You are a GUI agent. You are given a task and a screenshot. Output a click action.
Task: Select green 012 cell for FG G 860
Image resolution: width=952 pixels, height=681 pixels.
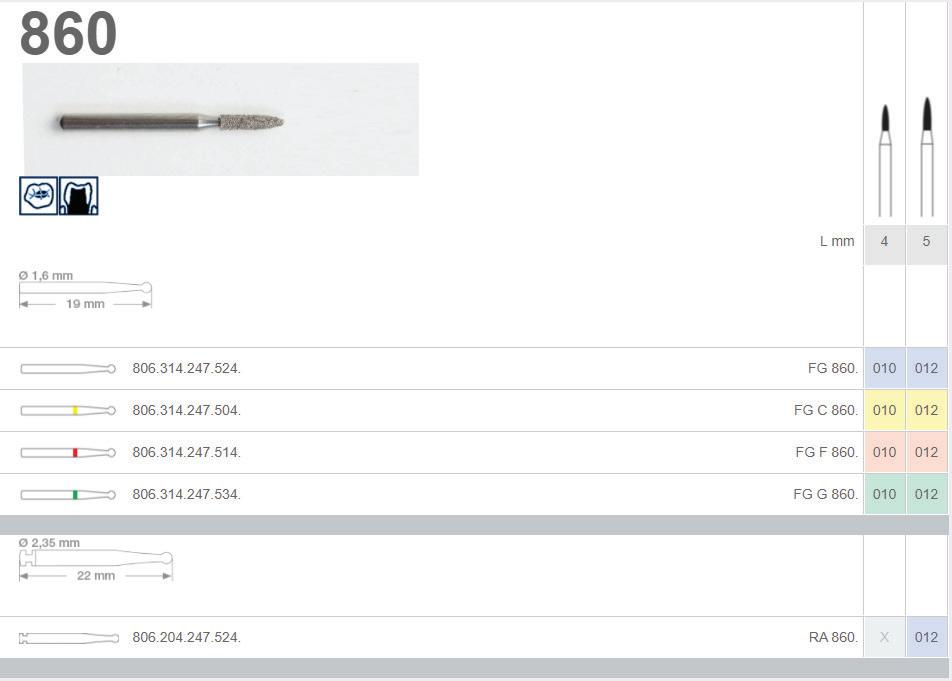(926, 494)
